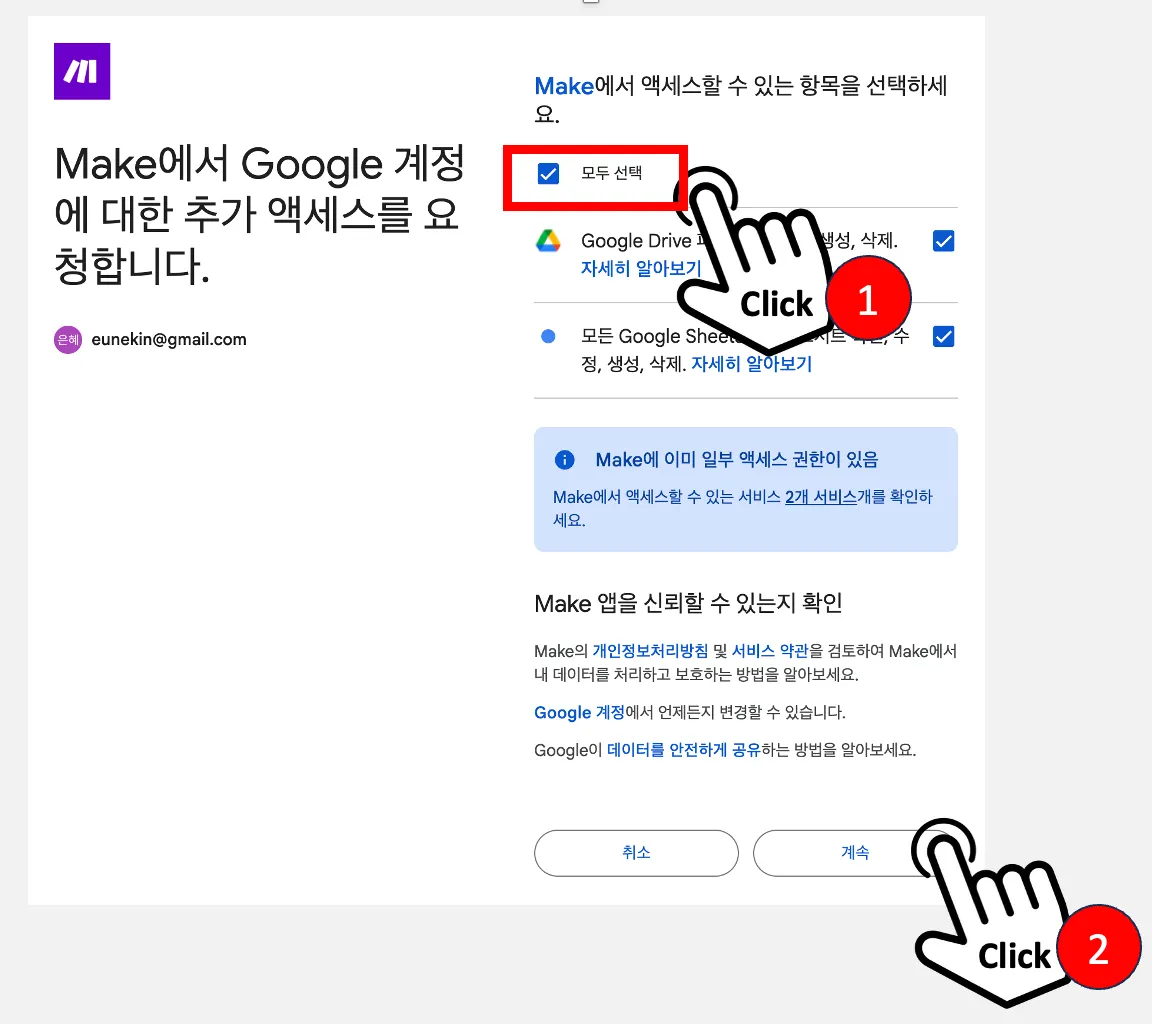Open the 2개 서비스 link
The height and width of the screenshot is (1024, 1152).
[x=821, y=497]
